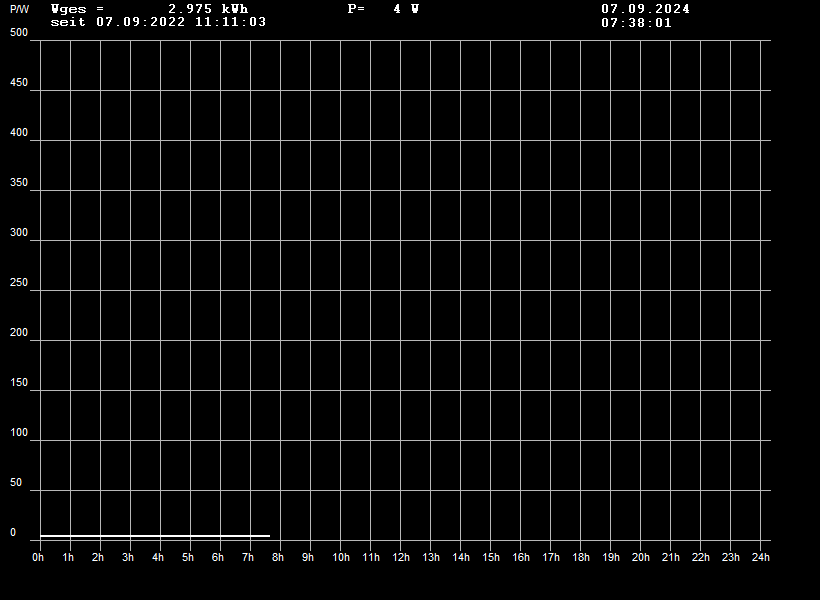Select the 6h marker on the time axis

click(x=218, y=557)
